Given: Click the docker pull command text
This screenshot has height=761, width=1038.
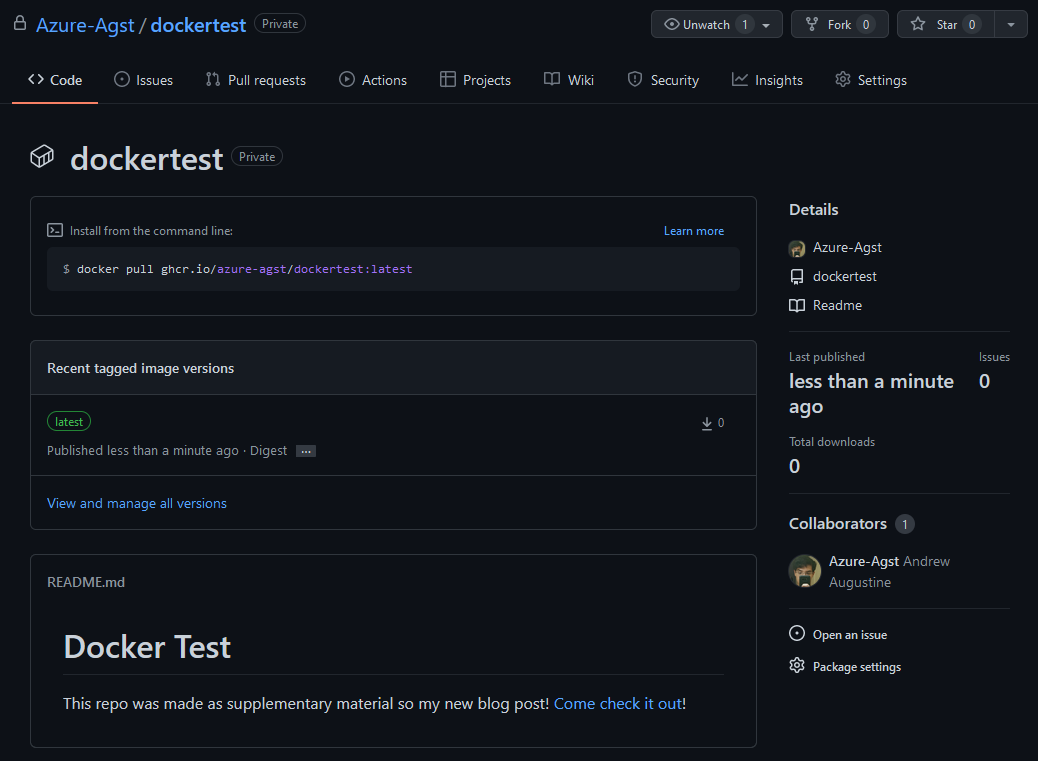Looking at the screenshot, I should (244, 269).
